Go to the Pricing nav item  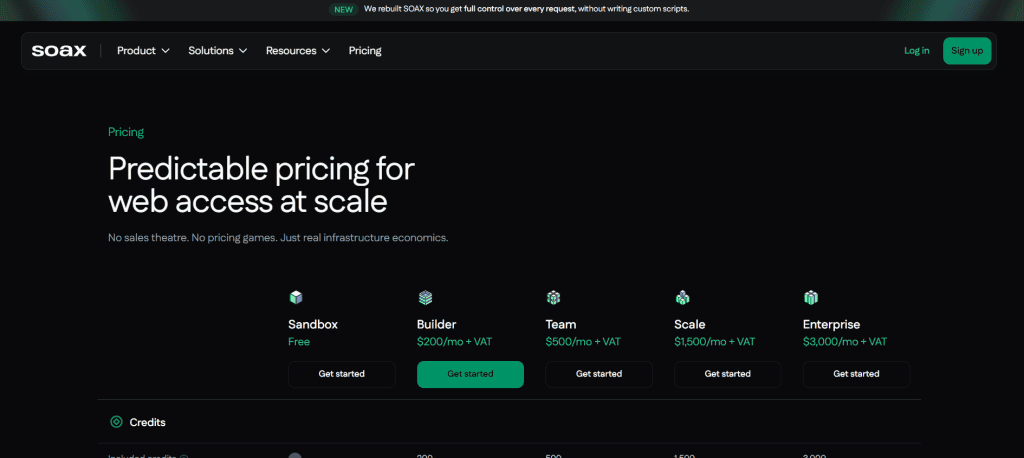click(365, 51)
